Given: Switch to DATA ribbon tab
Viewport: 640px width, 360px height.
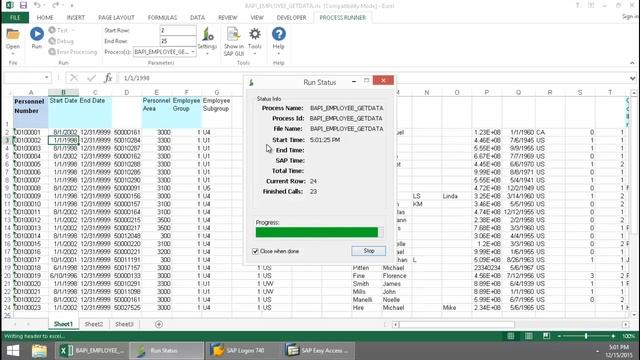Looking at the screenshot, I should [197, 18].
